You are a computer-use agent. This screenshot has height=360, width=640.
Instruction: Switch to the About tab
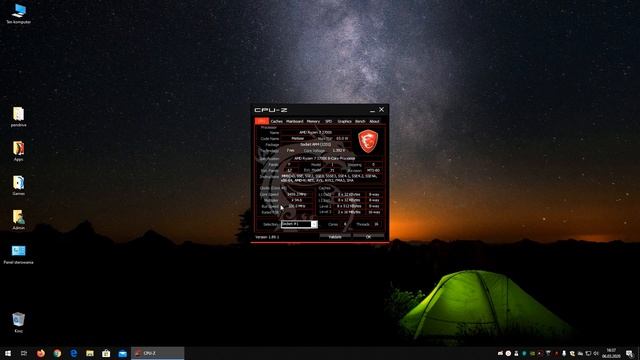point(374,121)
